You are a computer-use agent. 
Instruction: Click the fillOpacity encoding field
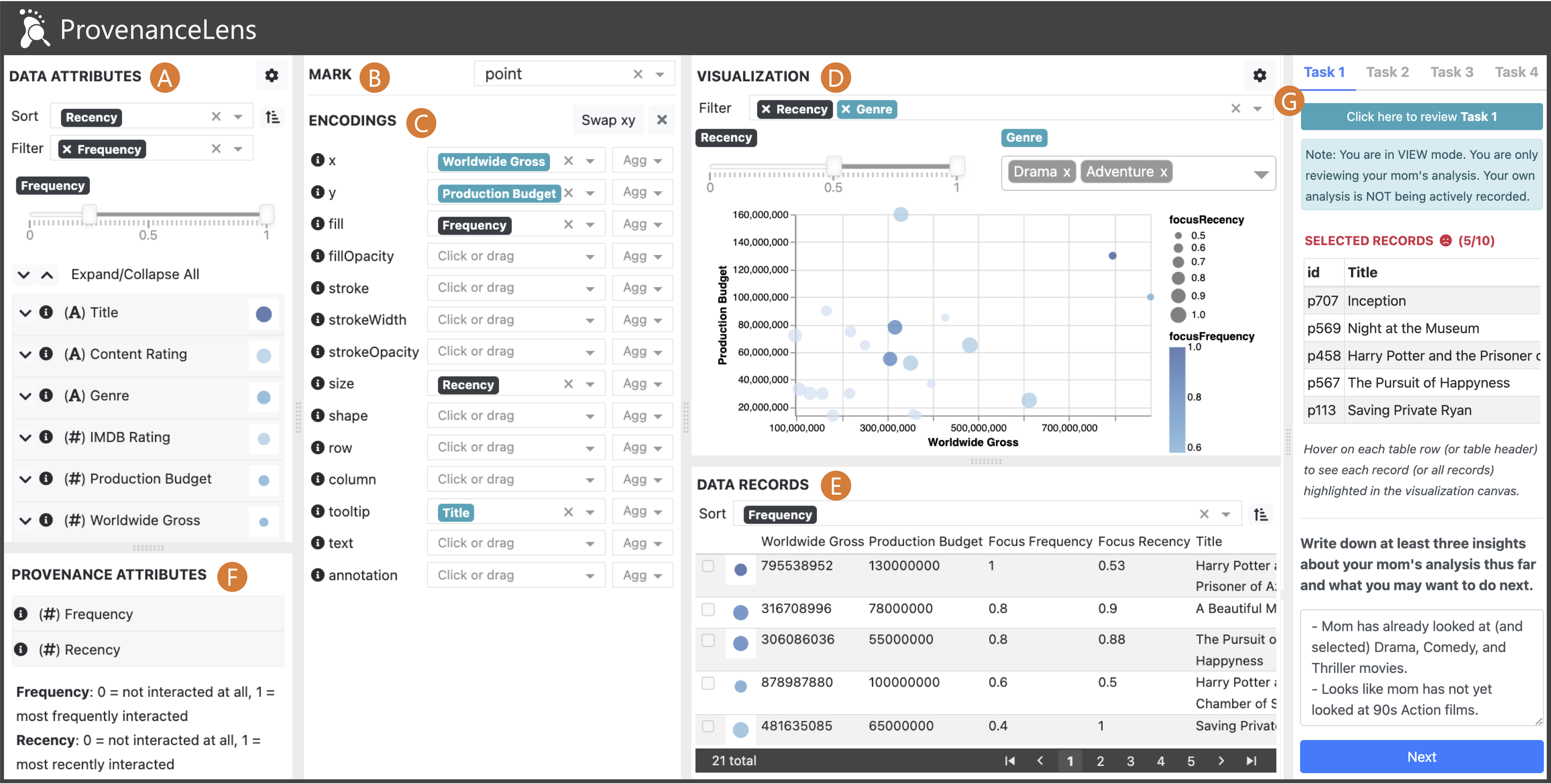pos(516,256)
